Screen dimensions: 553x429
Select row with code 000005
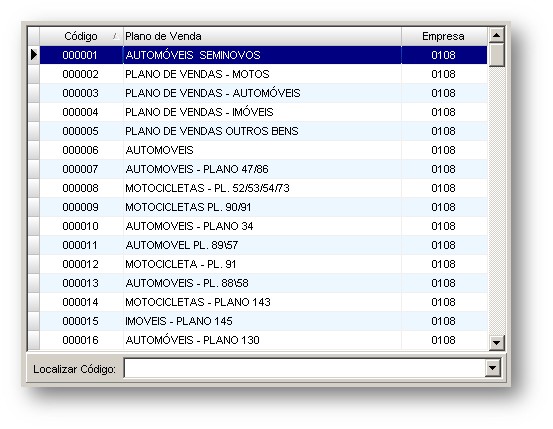(x=263, y=131)
